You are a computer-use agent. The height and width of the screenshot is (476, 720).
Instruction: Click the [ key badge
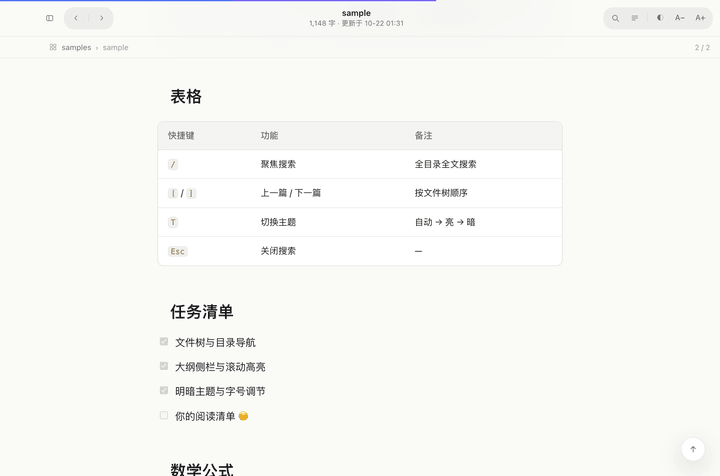(x=173, y=193)
